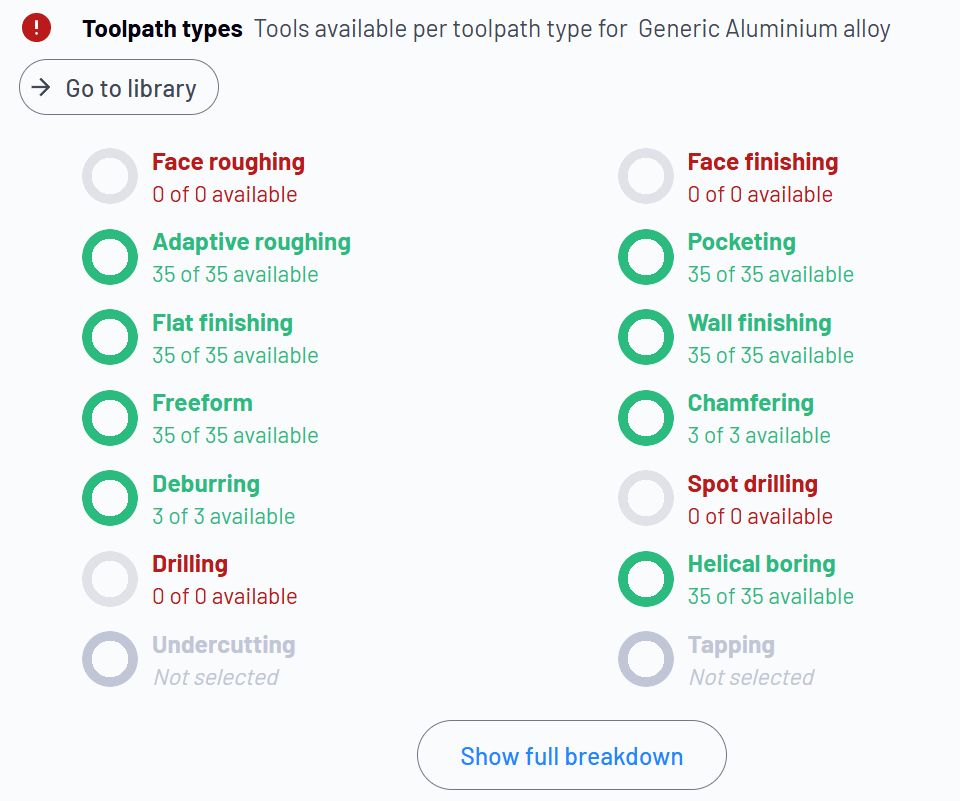Select the Undercutting toolpath ring
Image resolution: width=960 pixels, height=801 pixels.
[110, 660]
